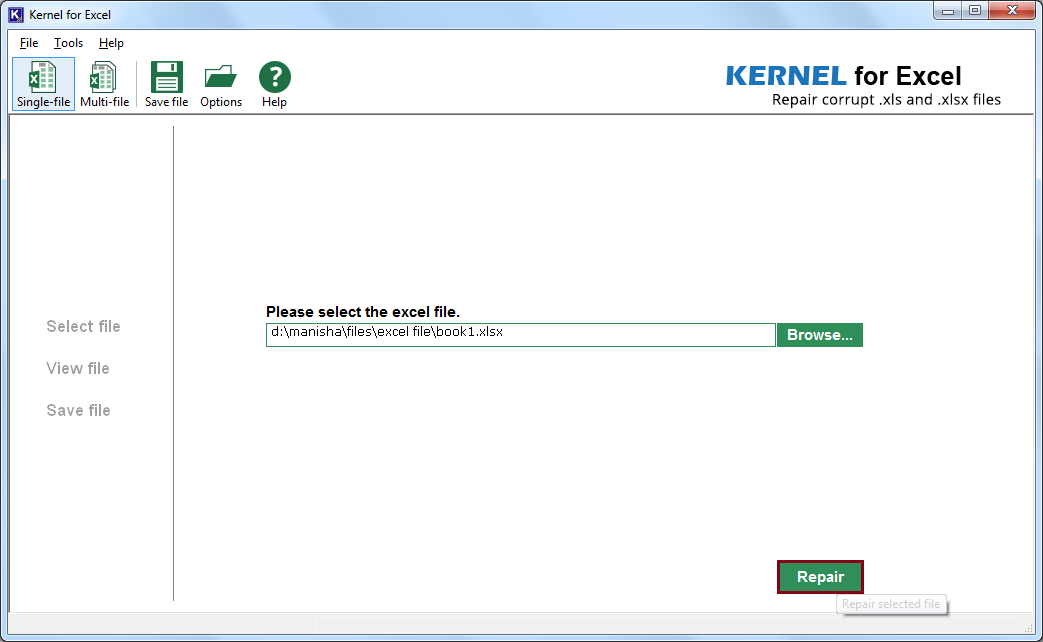
Task: Open the Tools menu
Action: 68,43
